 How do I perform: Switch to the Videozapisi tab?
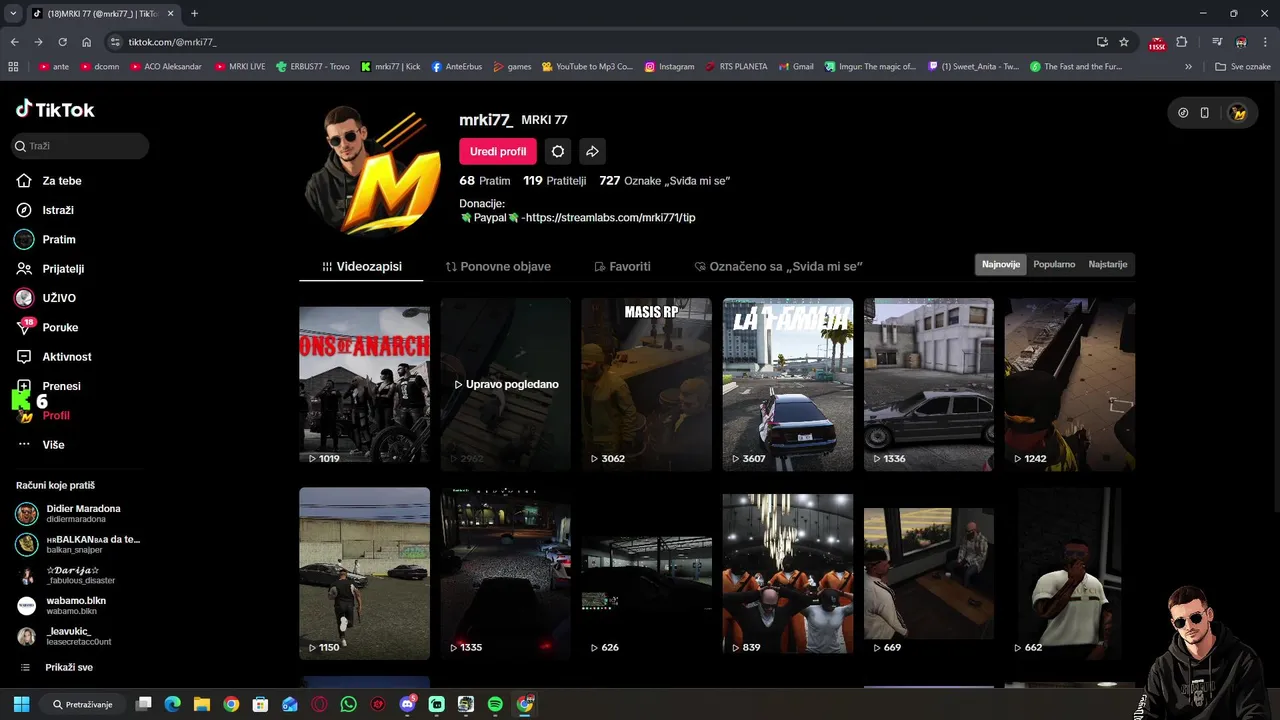click(361, 267)
